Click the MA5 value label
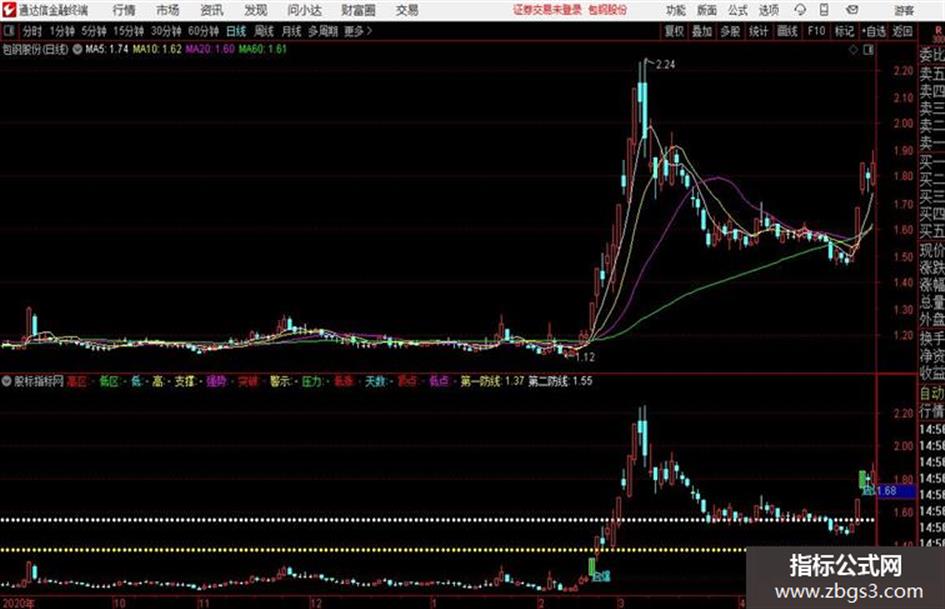 tap(107, 49)
